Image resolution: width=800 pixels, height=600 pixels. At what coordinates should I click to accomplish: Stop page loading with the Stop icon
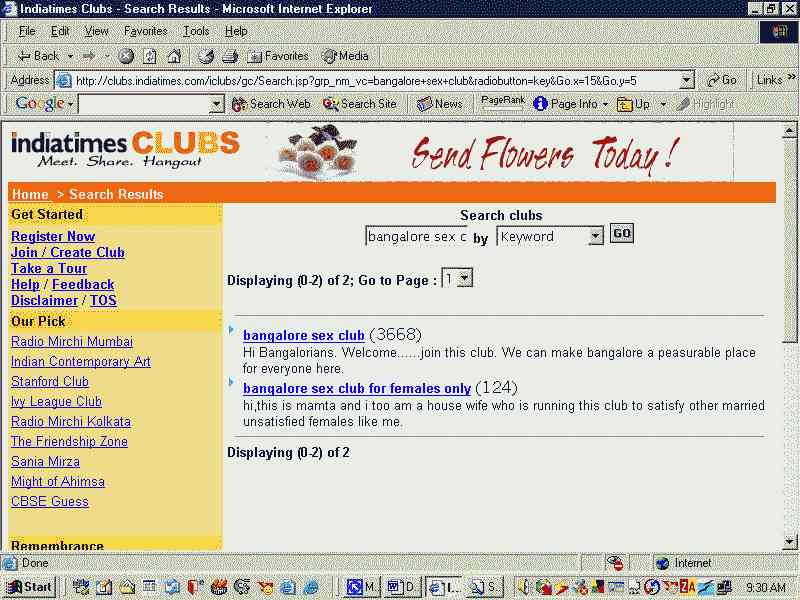(x=126, y=56)
